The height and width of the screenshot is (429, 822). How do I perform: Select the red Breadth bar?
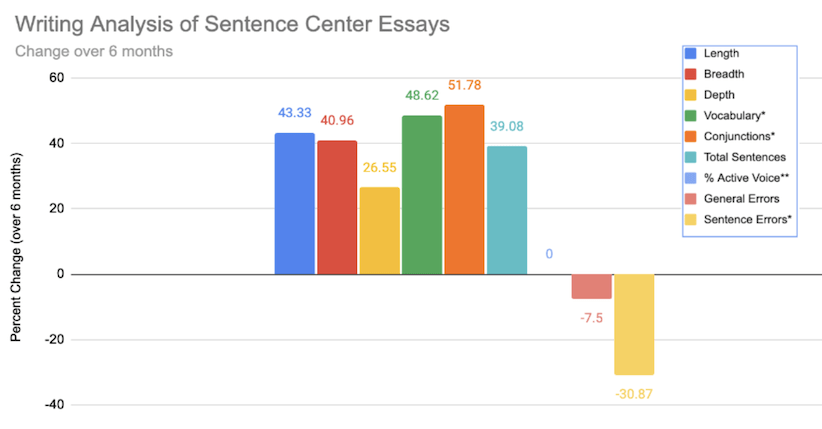(337, 207)
